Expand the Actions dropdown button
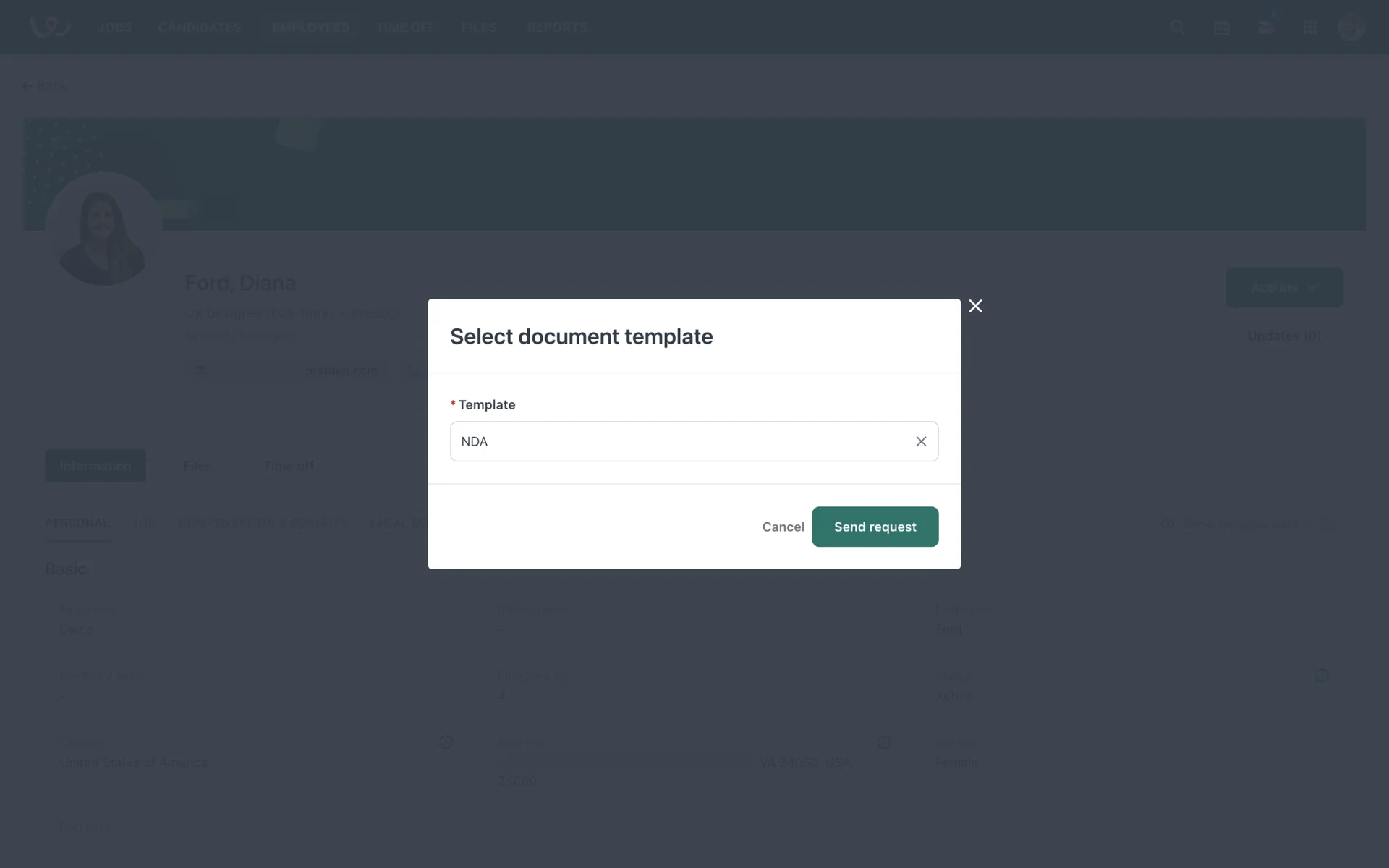 click(1284, 288)
